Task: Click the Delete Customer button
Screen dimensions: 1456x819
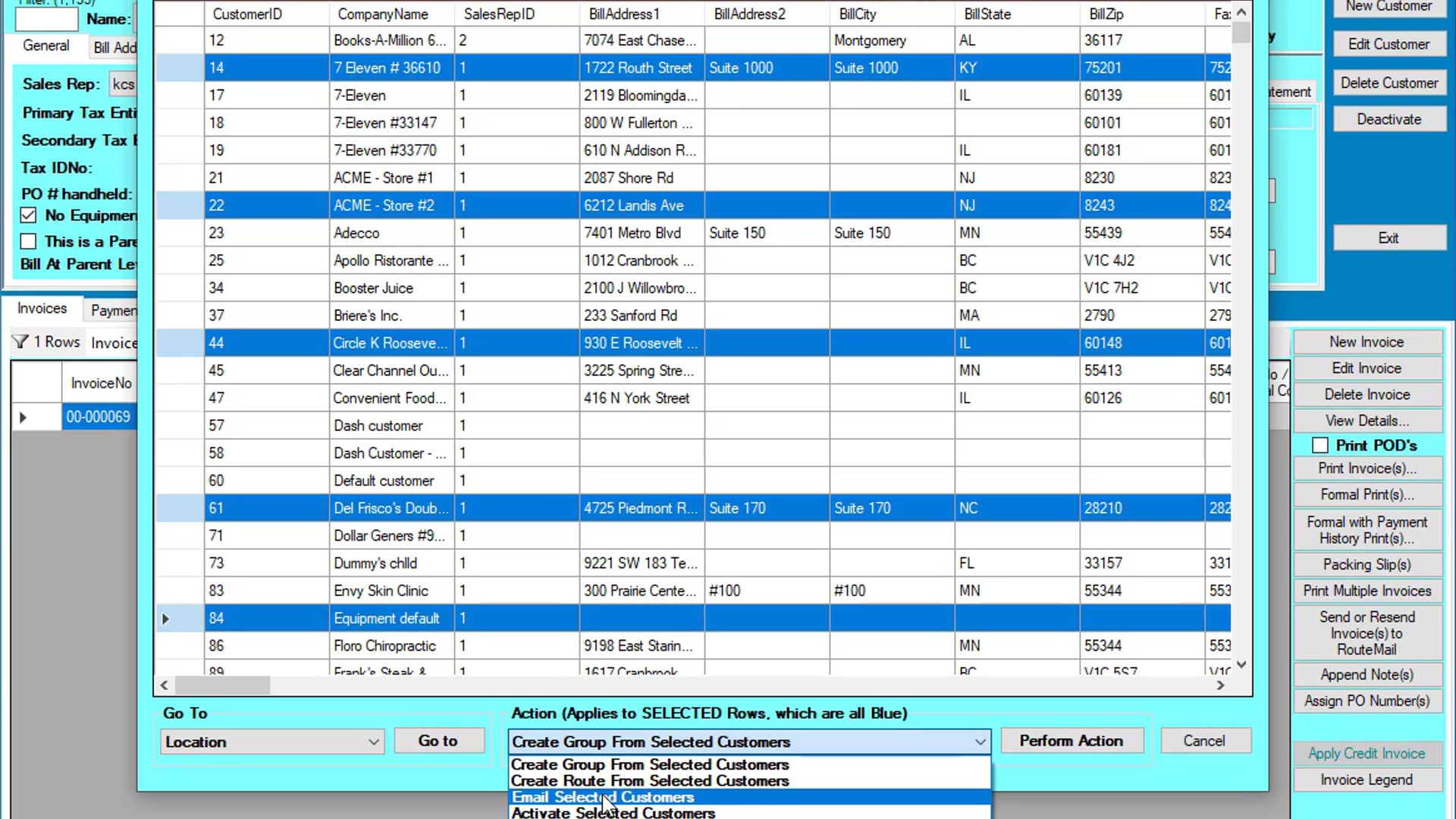Action: tap(1389, 83)
